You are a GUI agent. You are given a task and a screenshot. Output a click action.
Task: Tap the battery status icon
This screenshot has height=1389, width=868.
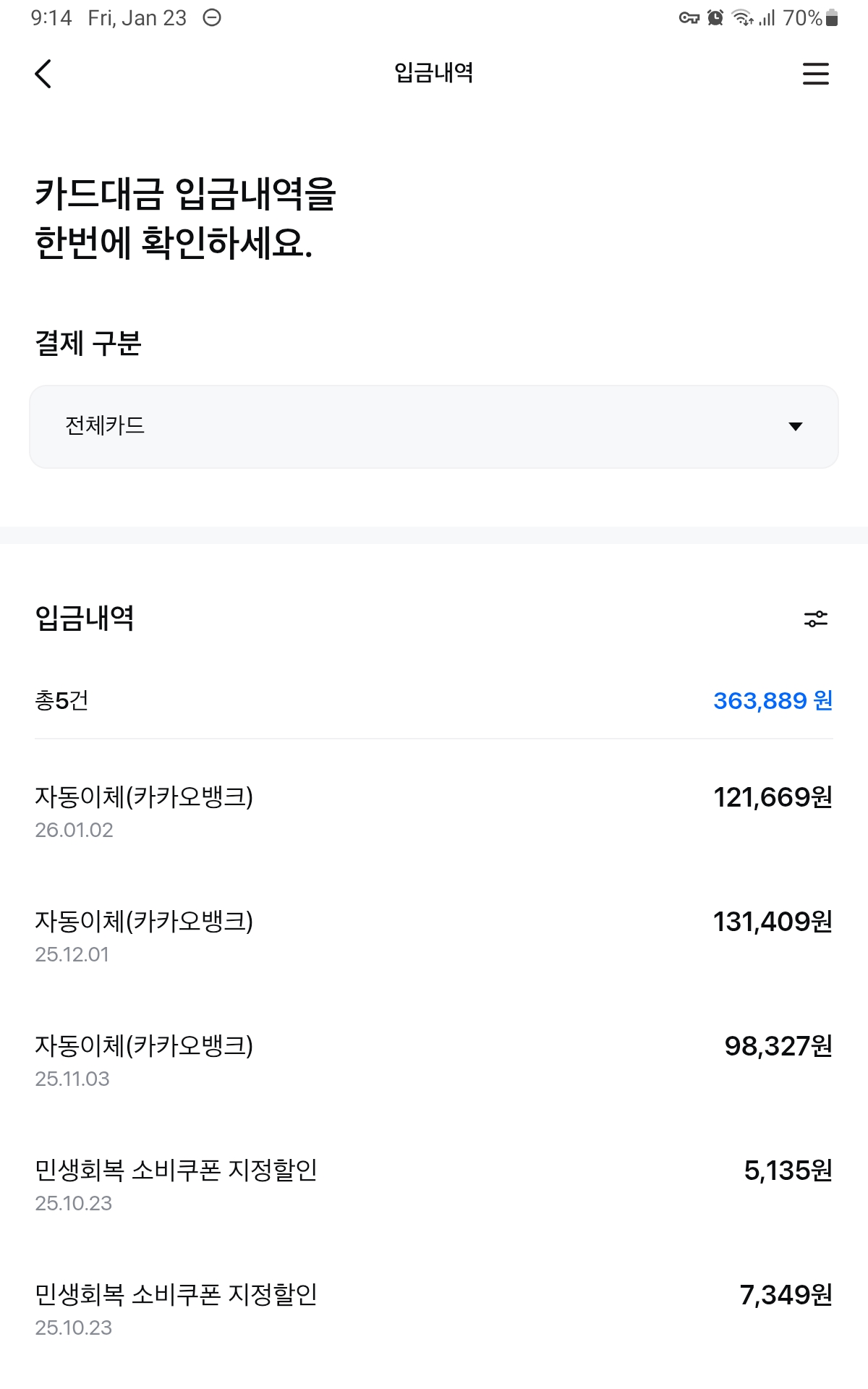tap(832, 18)
